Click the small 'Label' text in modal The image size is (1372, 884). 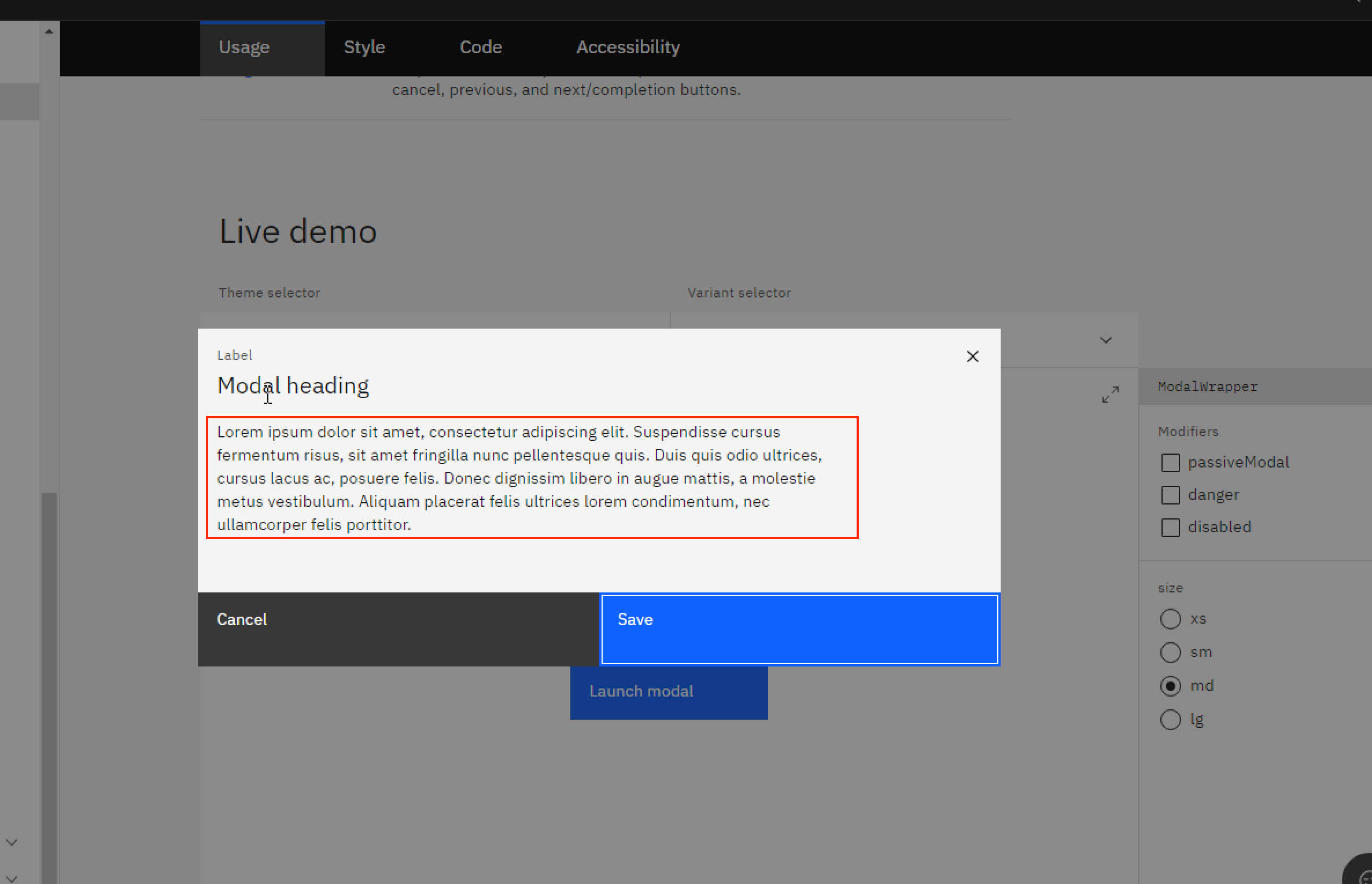[235, 355]
